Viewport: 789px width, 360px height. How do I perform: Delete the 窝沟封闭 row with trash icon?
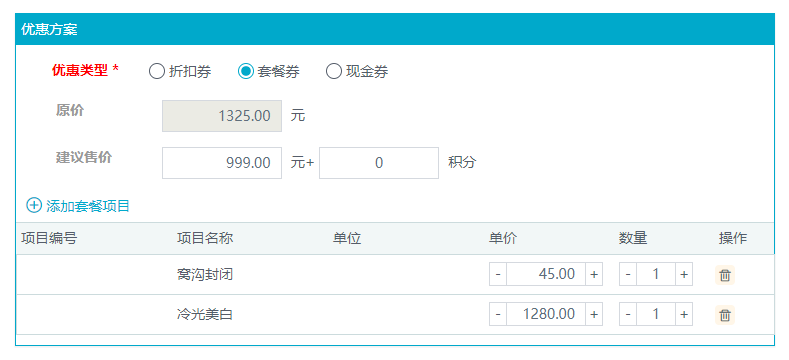point(725,275)
